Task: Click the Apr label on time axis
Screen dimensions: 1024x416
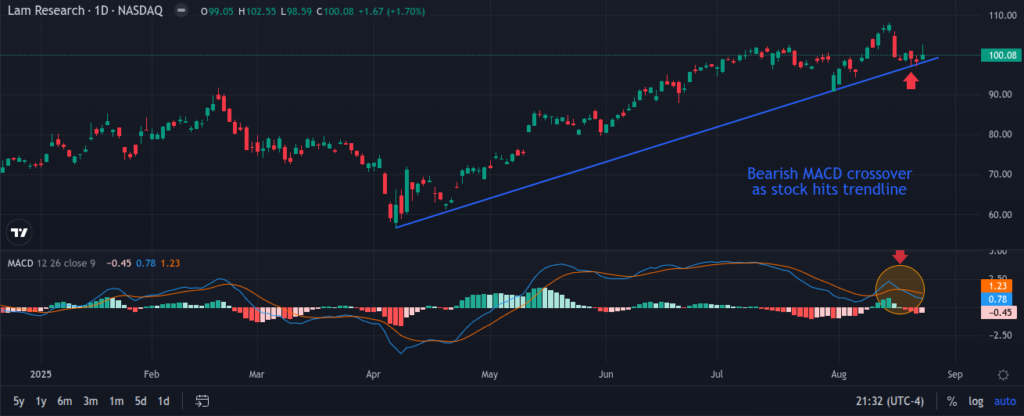Action: pyautogui.click(x=375, y=375)
